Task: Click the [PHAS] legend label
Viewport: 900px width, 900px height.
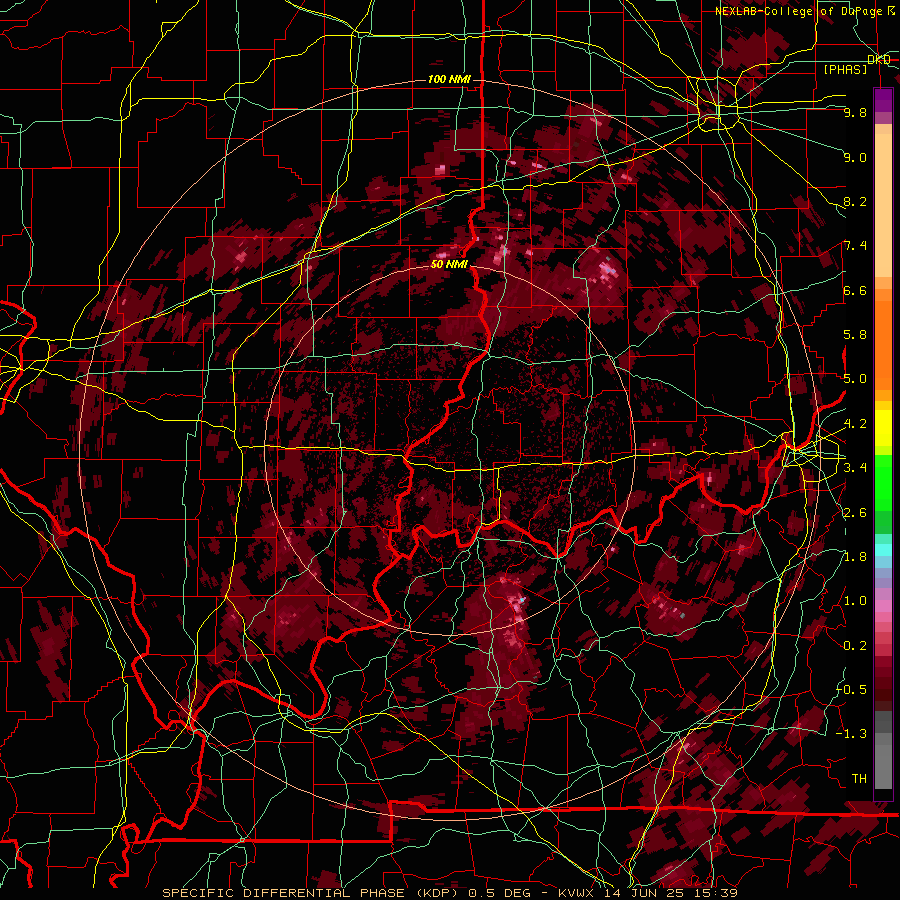Action: click(x=845, y=69)
